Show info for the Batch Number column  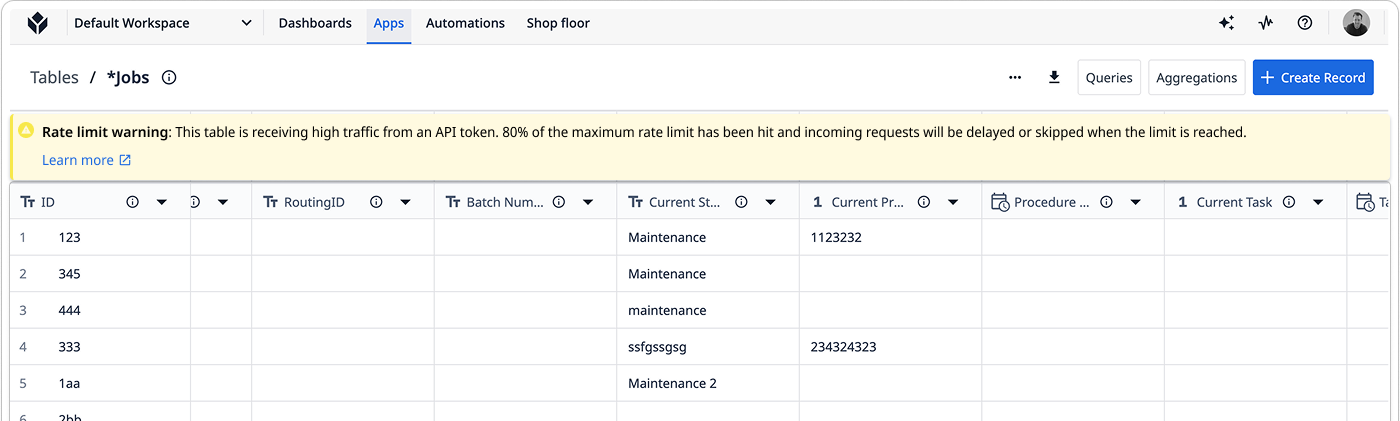tap(559, 202)
